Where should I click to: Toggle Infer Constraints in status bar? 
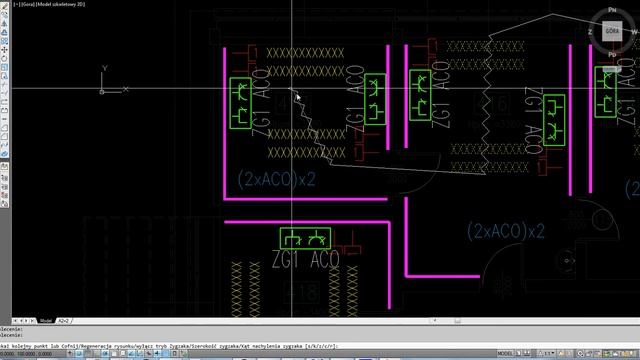click(x=70, y=353)
